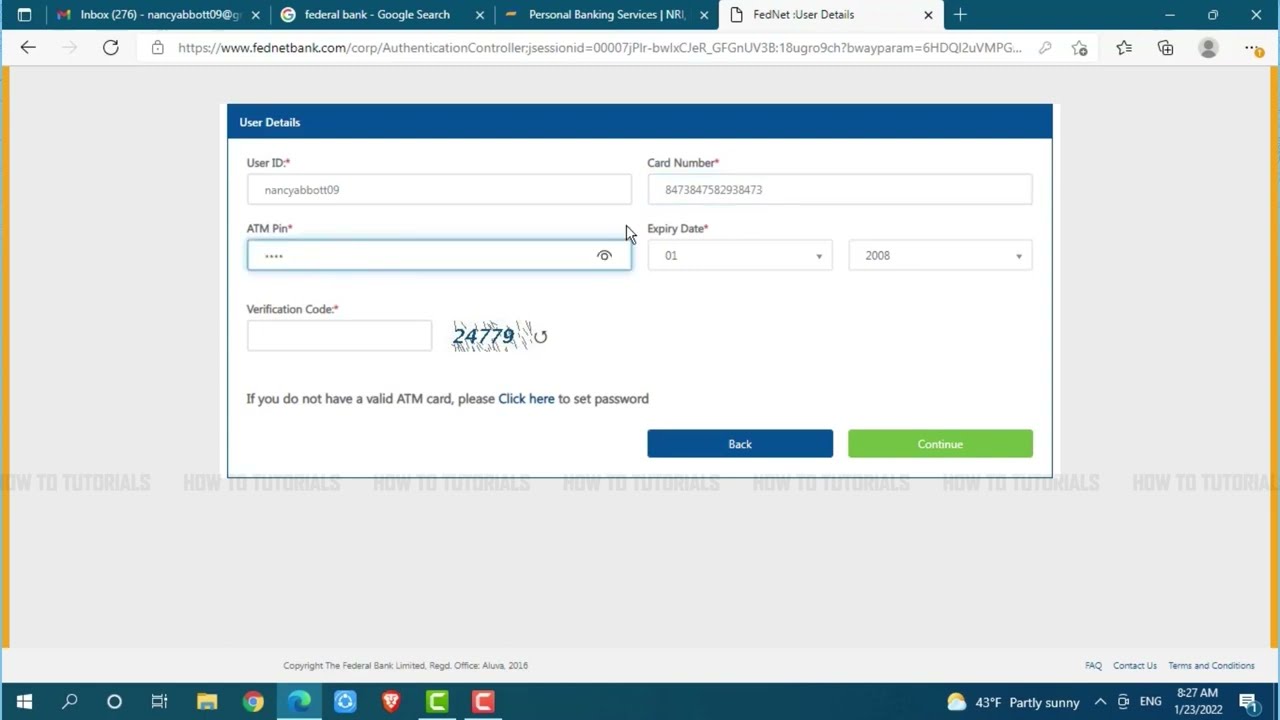View site information lock icon
The image size is (1280, 720).
pyautogui.click(x=158, y=48)
